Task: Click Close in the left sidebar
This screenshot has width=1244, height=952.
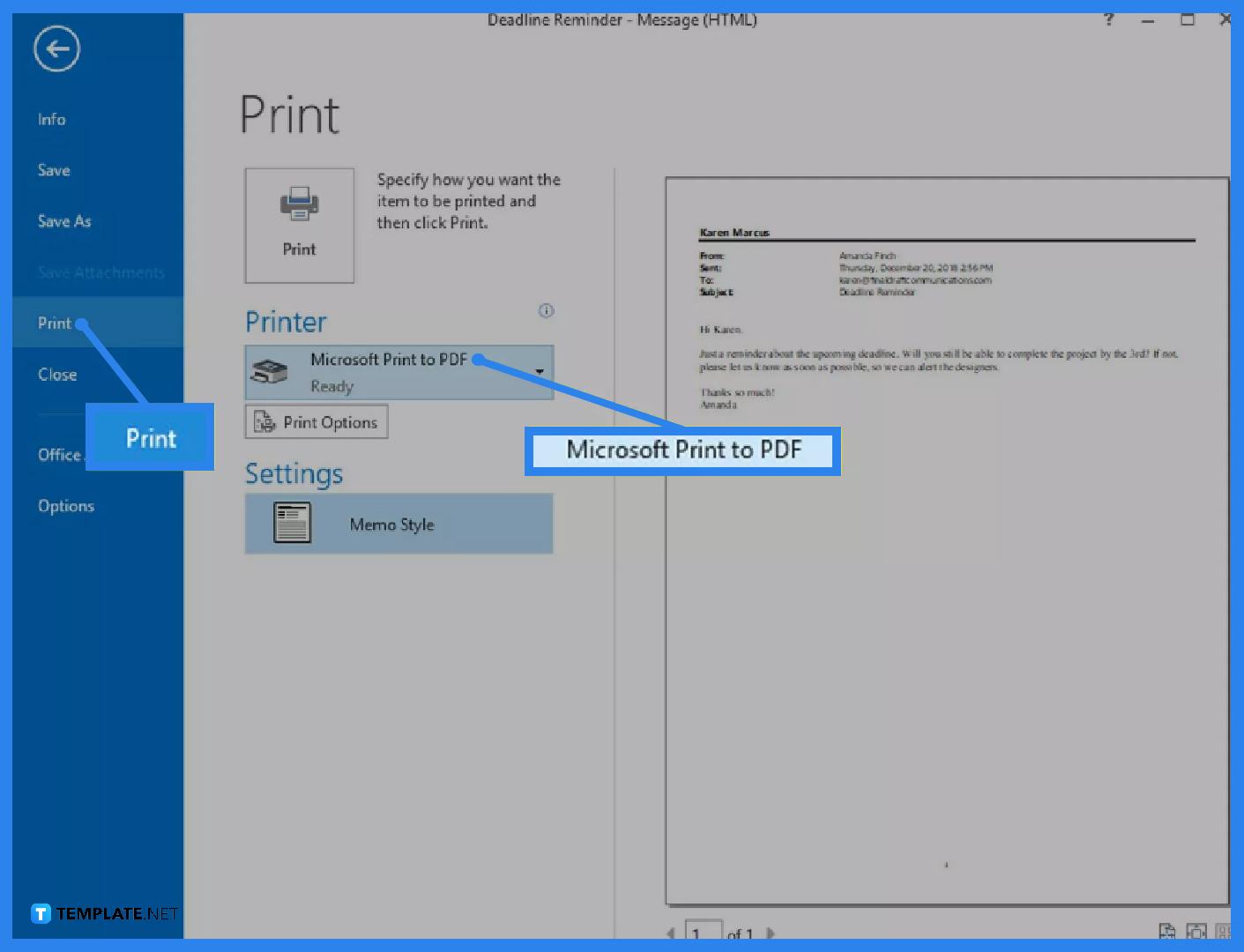Action: point(56,374)
